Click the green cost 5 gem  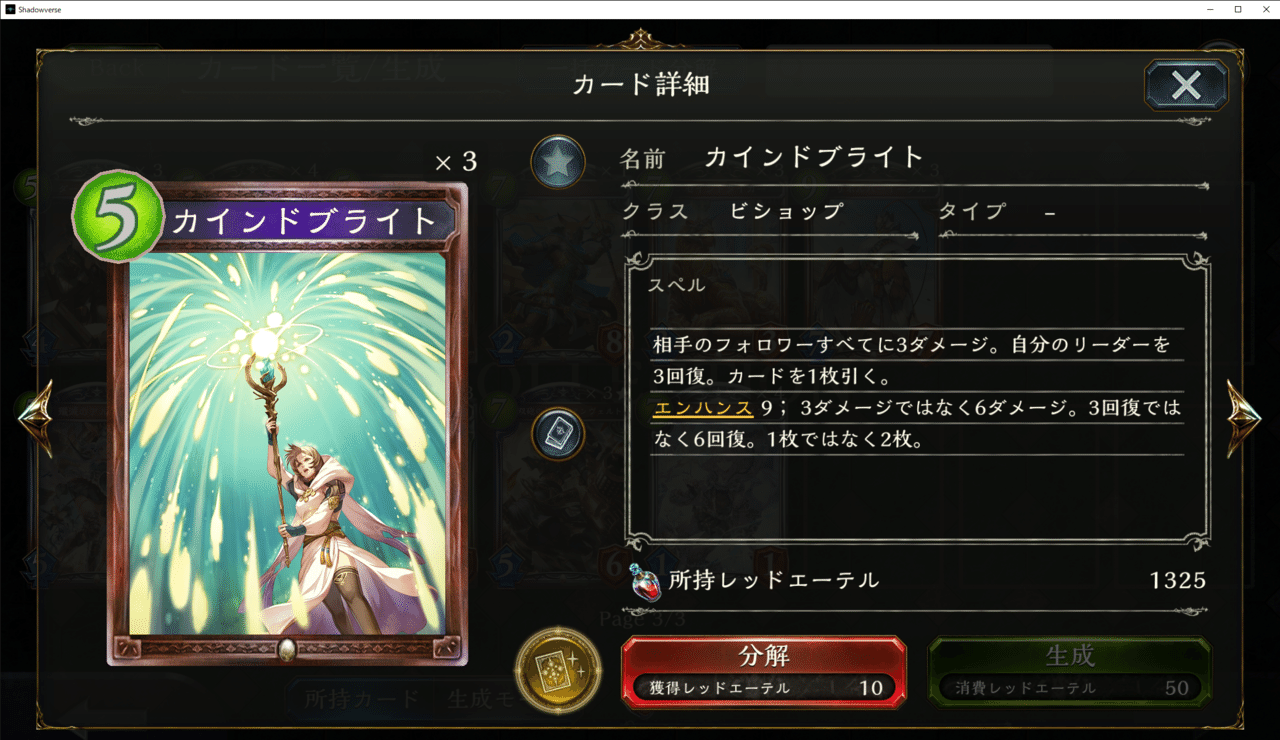coord(117,217)
